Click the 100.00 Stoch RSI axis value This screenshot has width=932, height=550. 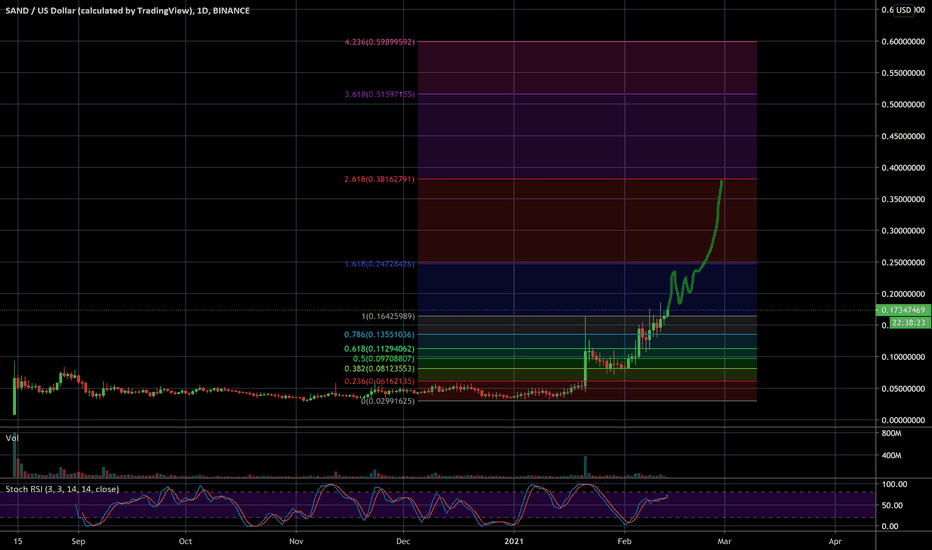pyautogui.click(x=894, y=485)
